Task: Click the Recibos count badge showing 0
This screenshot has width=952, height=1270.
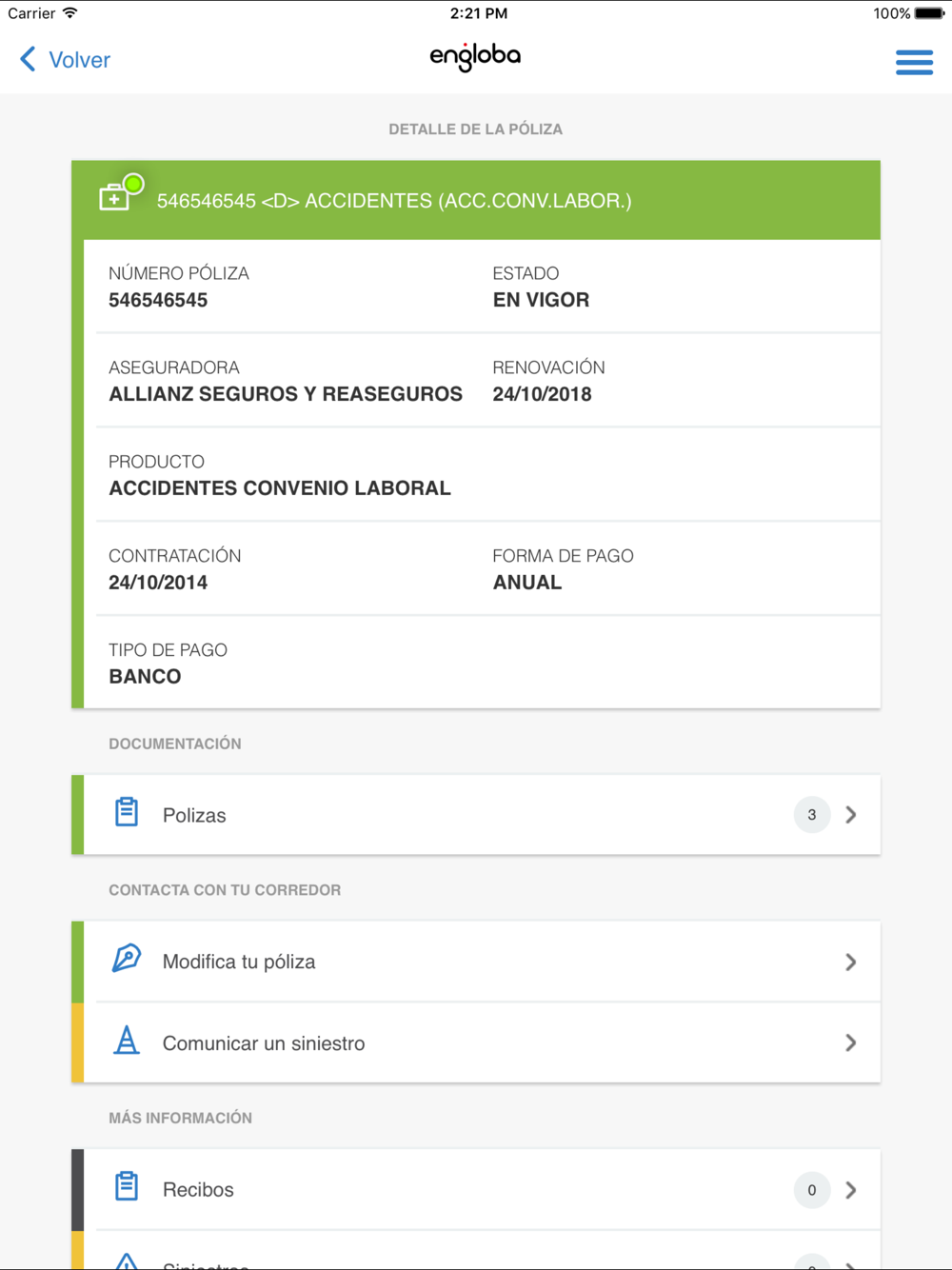Action: click(x=812, y=1190)
